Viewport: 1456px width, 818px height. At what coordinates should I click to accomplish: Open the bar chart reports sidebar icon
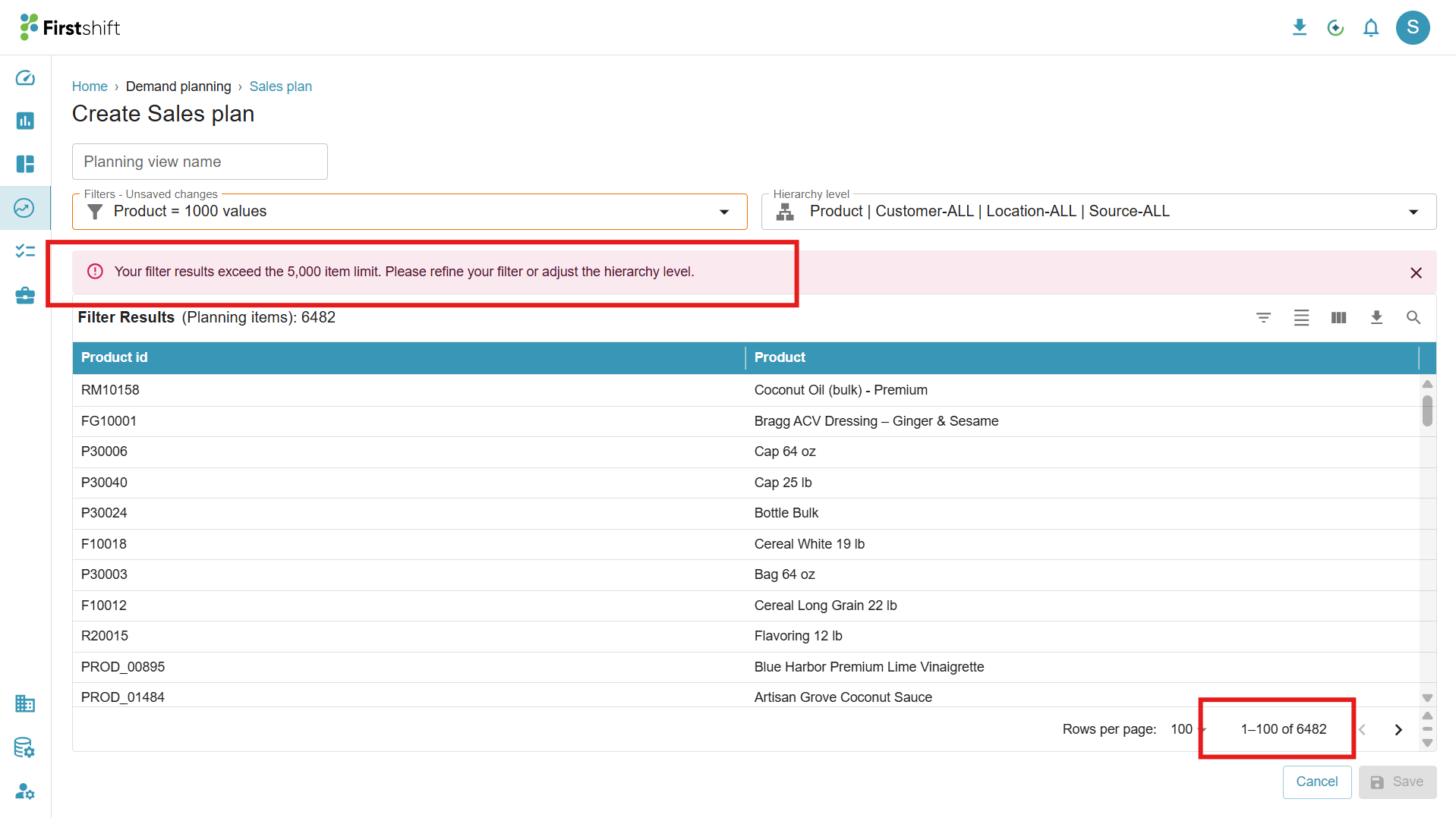point(25,121)
